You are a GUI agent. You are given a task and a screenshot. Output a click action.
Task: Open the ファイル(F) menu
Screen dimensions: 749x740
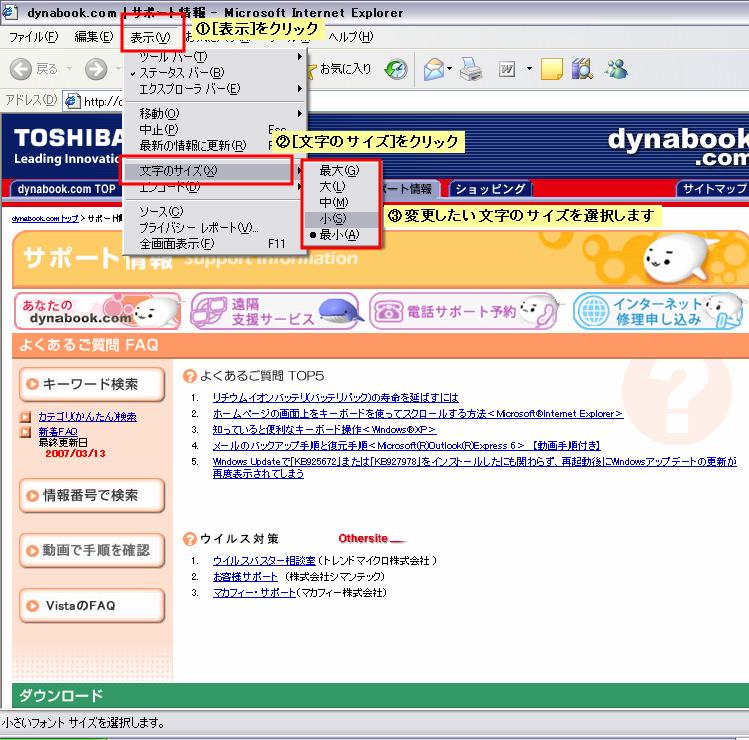(x=33, y=37)
